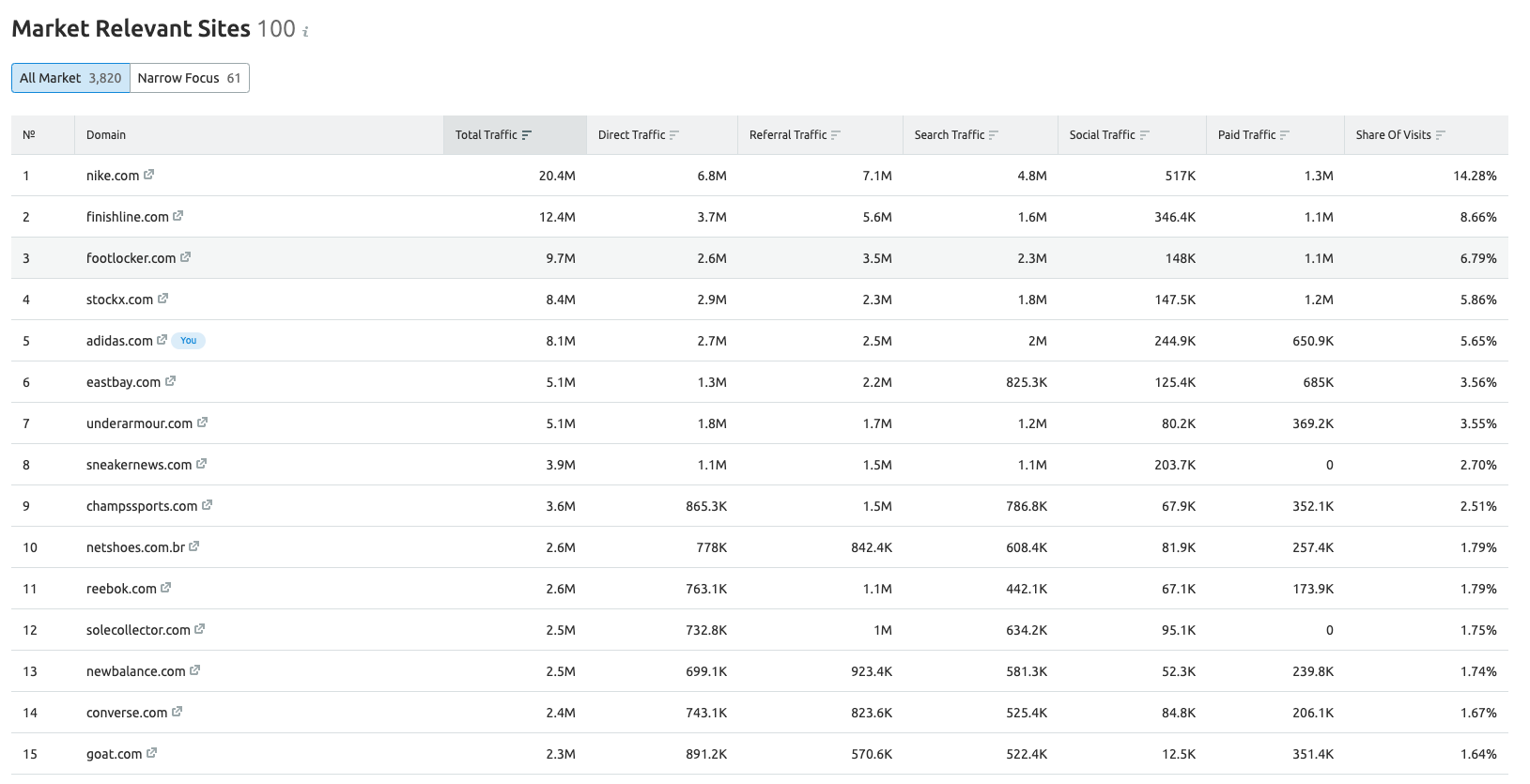Click sort icon in Share Of Visits header
1530x784 pixels.
point(1441,135)
